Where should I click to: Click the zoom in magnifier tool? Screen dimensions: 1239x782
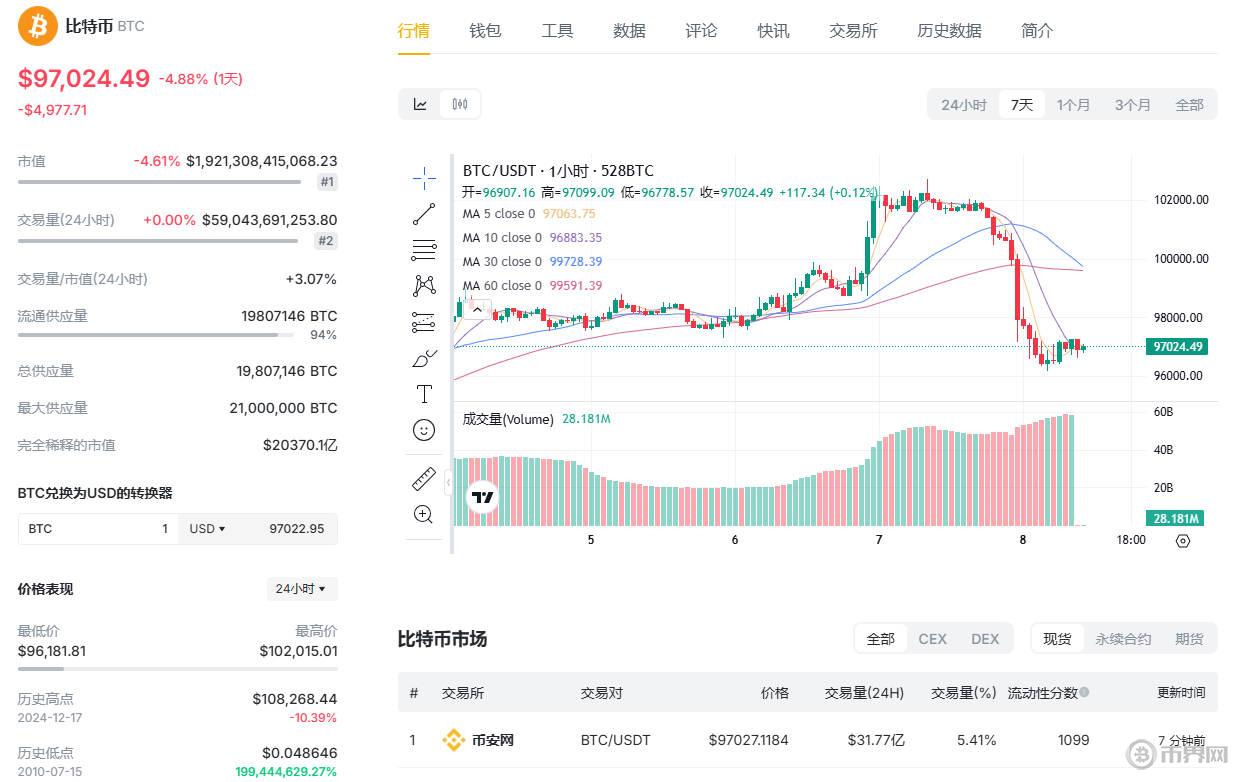click(x=424, y=514)
